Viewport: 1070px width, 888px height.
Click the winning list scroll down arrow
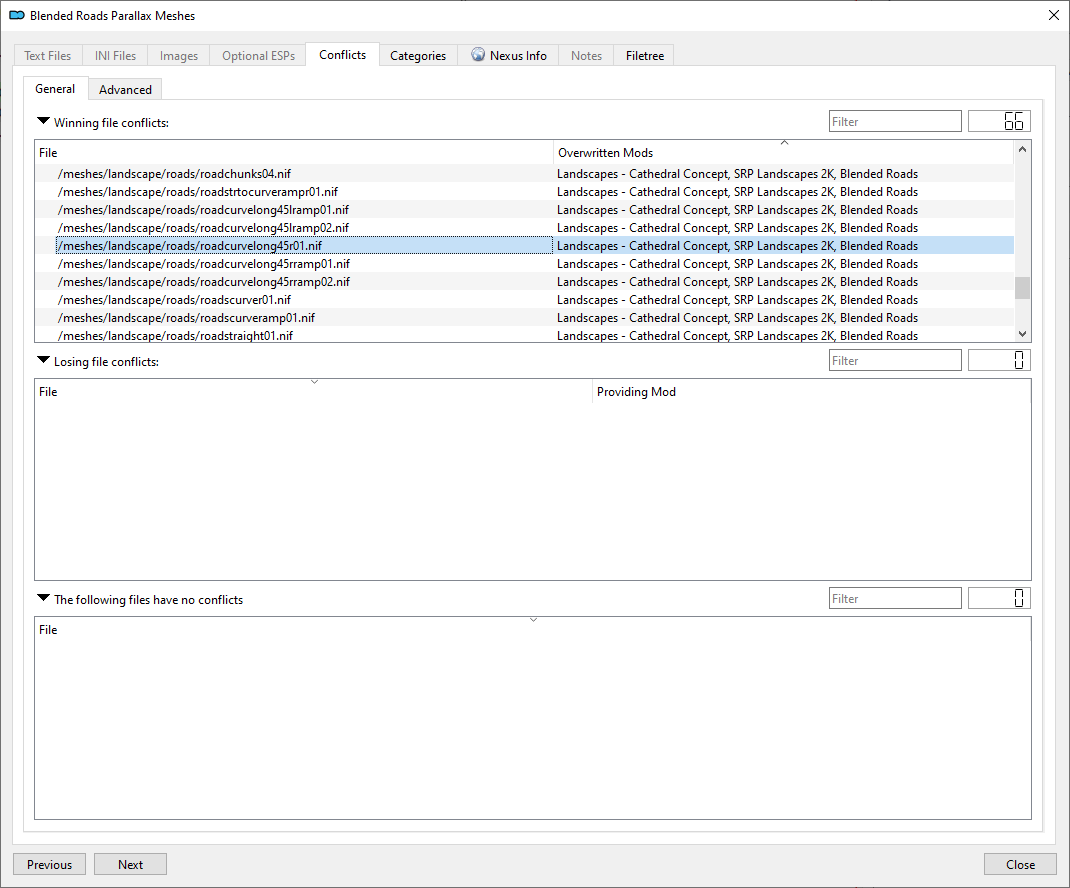pos(1022,334)
